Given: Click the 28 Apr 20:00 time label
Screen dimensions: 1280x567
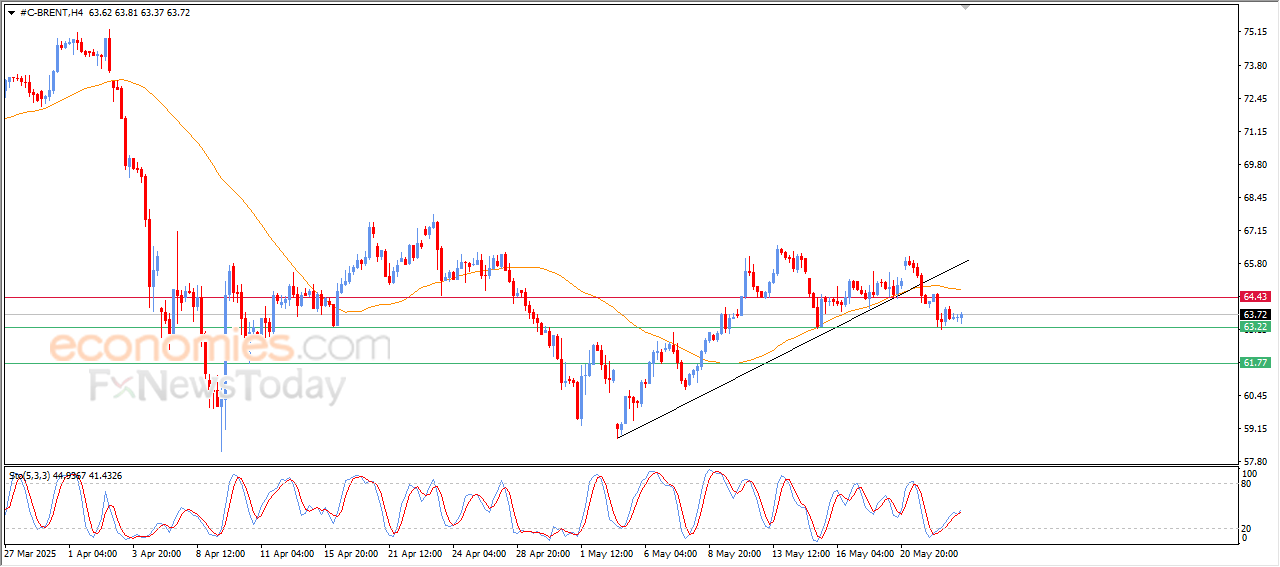Looking at the screenshot, I should [x=543, y=553].
